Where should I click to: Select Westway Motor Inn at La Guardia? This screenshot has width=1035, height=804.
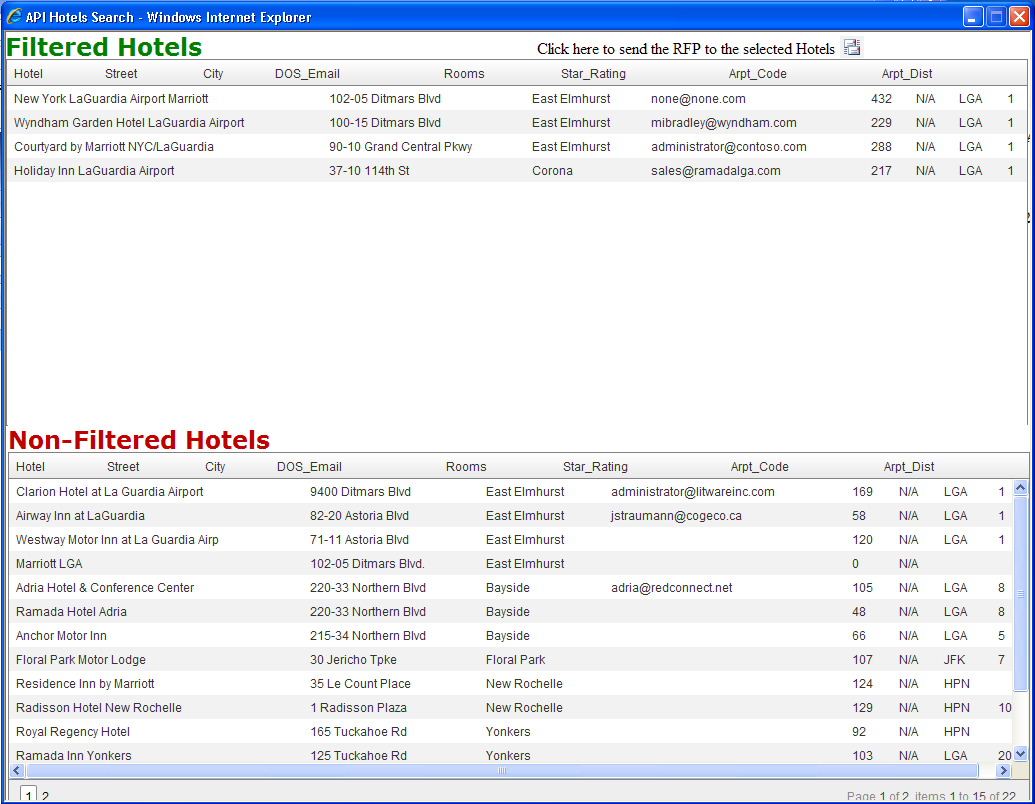tap(511, 539)
